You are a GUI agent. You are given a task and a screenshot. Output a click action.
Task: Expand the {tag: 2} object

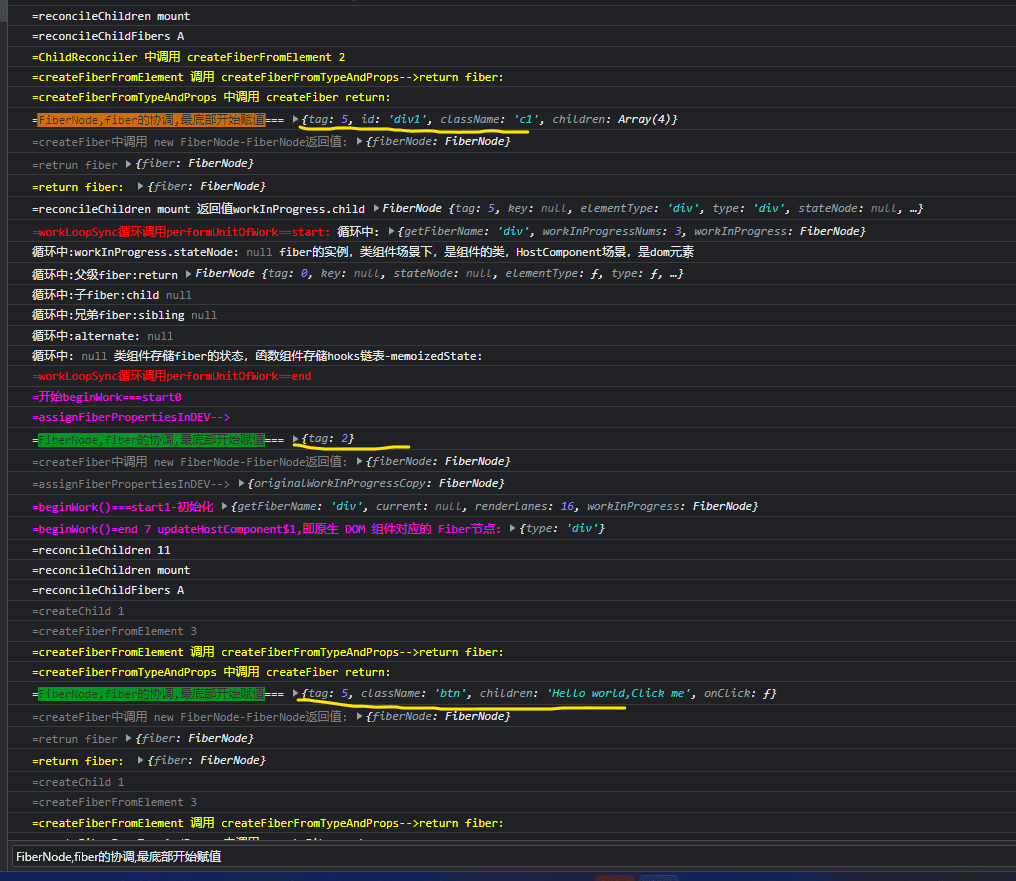pos(296,440)
